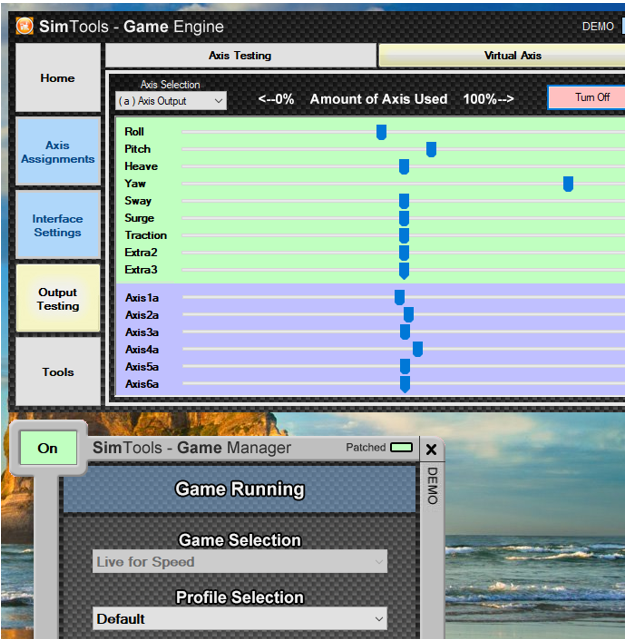Click the SimTools Game Engine app icon

point(24,26)
